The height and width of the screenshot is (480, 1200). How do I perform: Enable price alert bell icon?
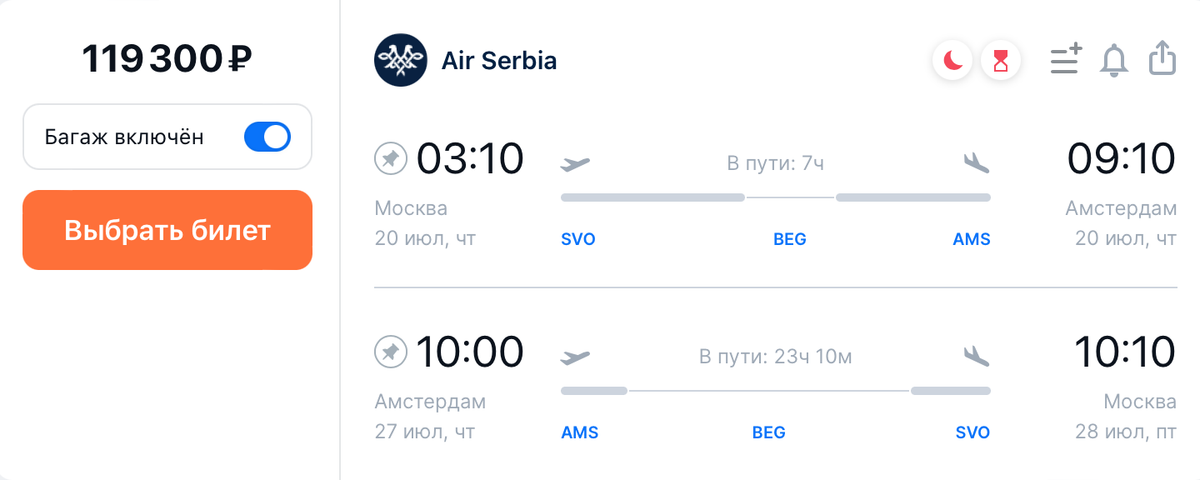pos(1113,61)
